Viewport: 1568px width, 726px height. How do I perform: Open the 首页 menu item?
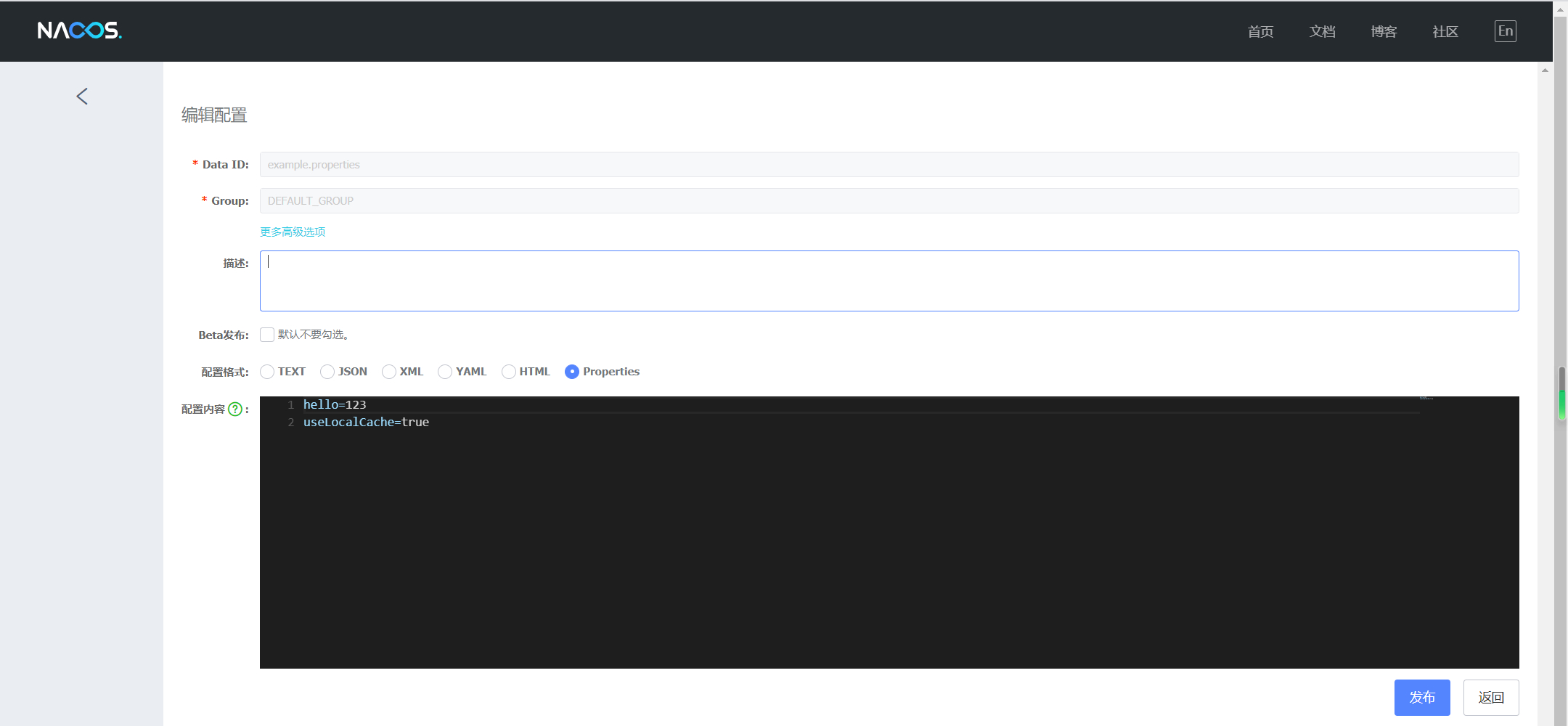tap(1260, 31)
